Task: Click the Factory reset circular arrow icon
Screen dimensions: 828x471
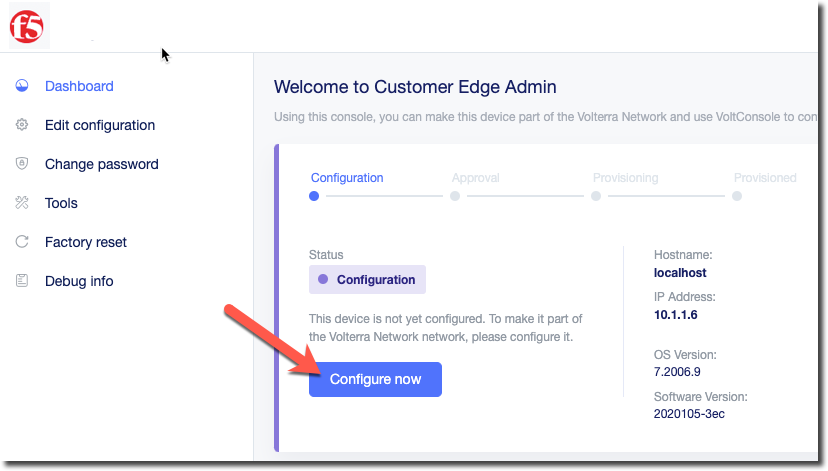Action: coord(22,242)
